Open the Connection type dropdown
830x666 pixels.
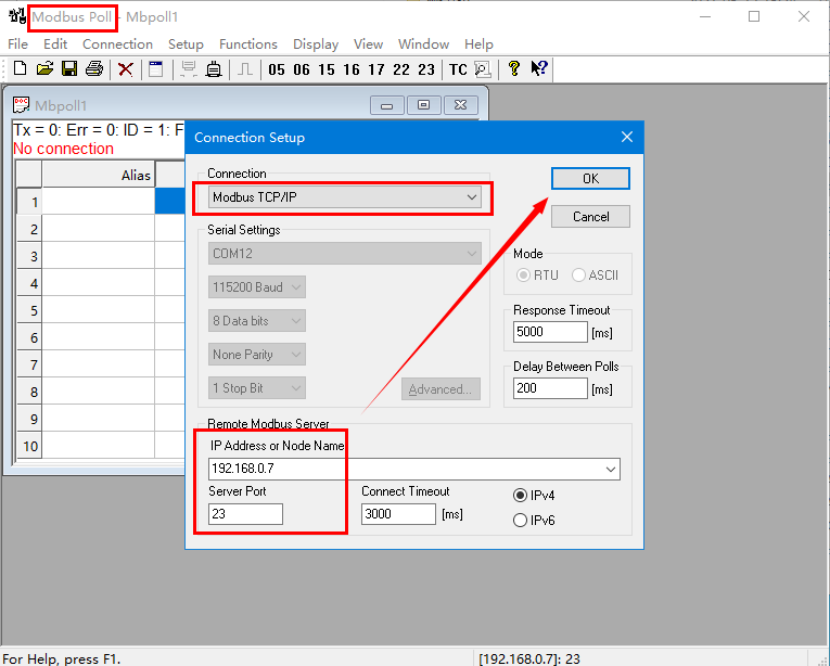[345, 197]
